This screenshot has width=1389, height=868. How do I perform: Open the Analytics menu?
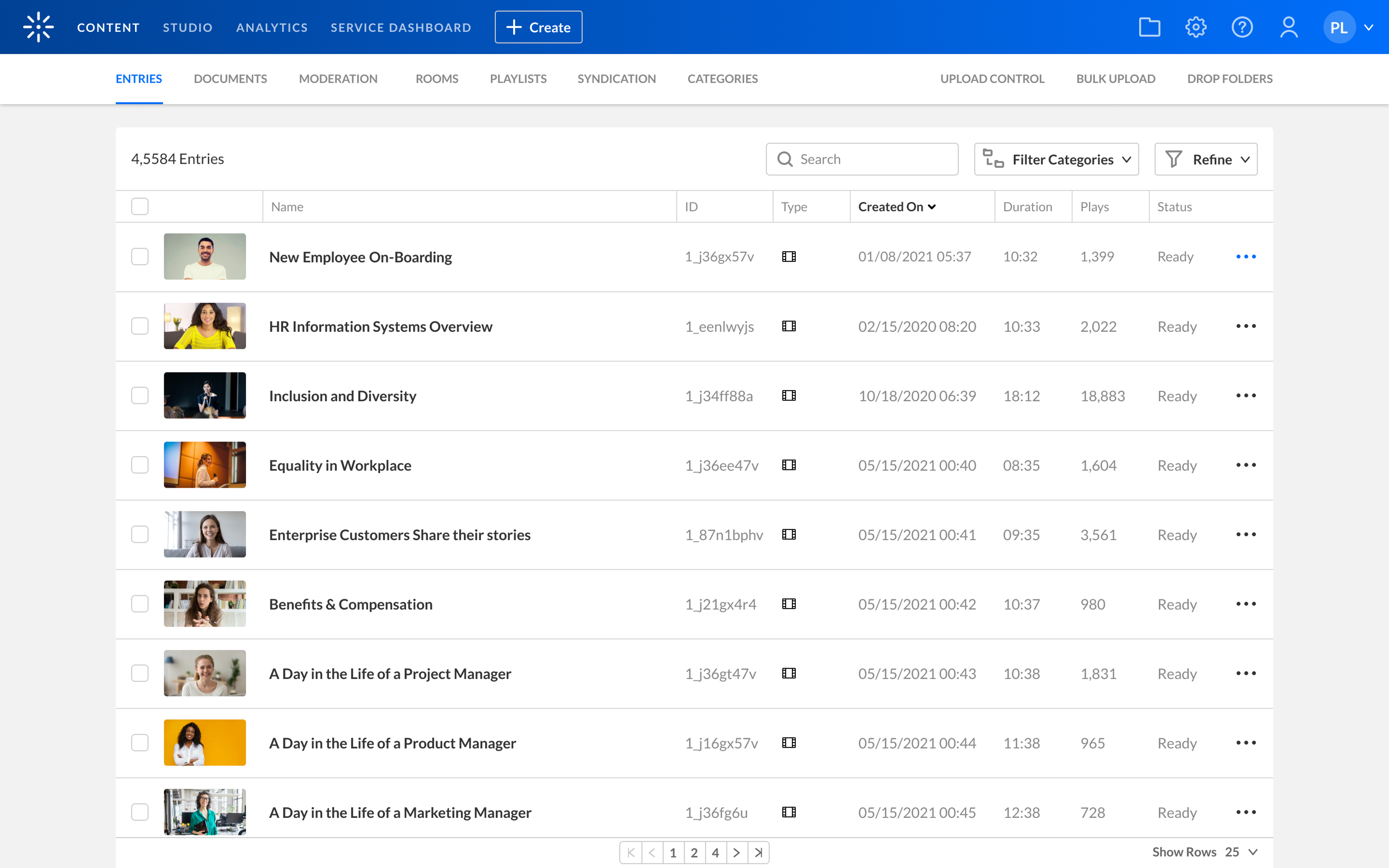click(272, 28)
